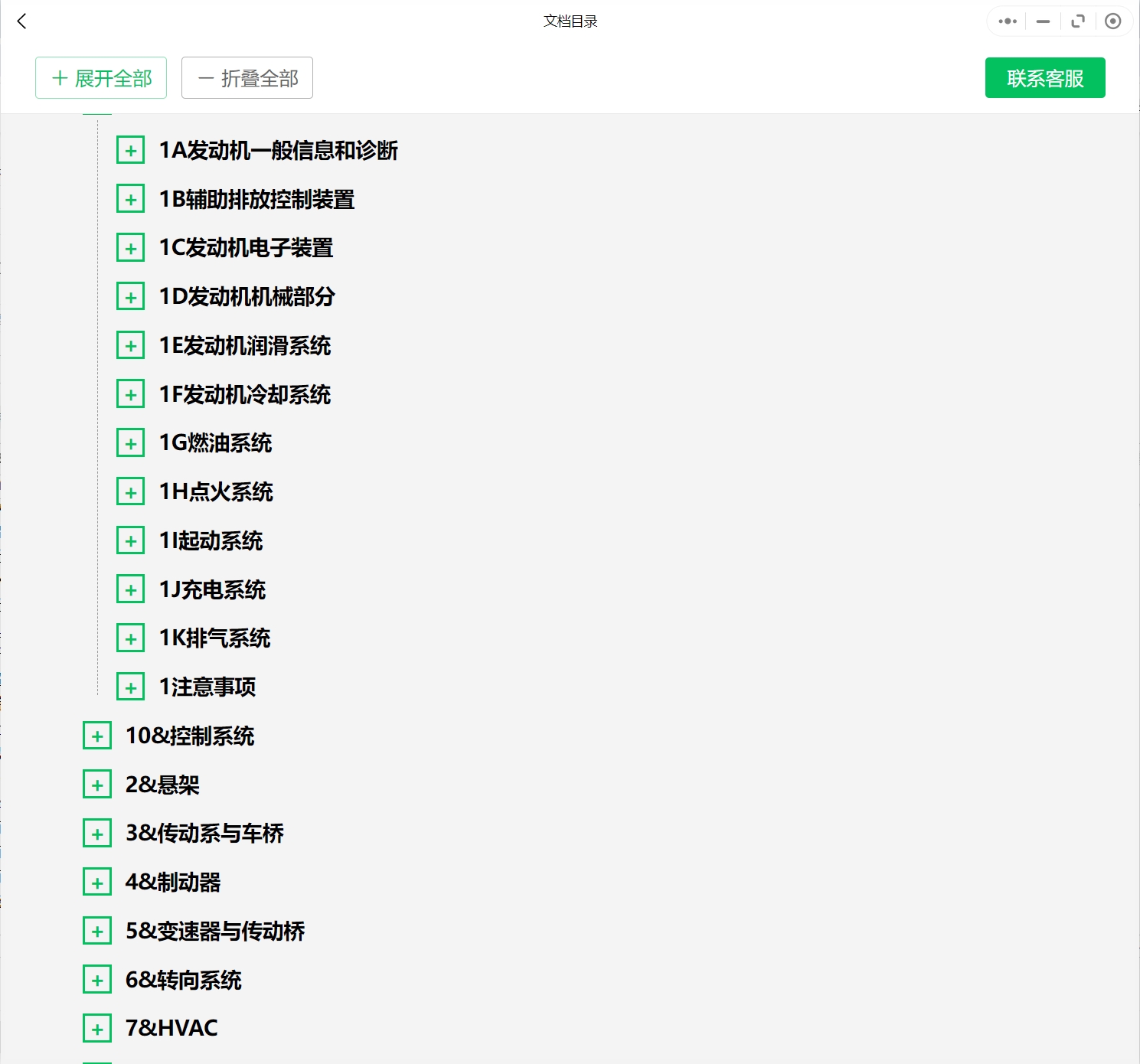
Task: Click the fullscreen toggle icon top right
Action: (x=1078, y=21)
